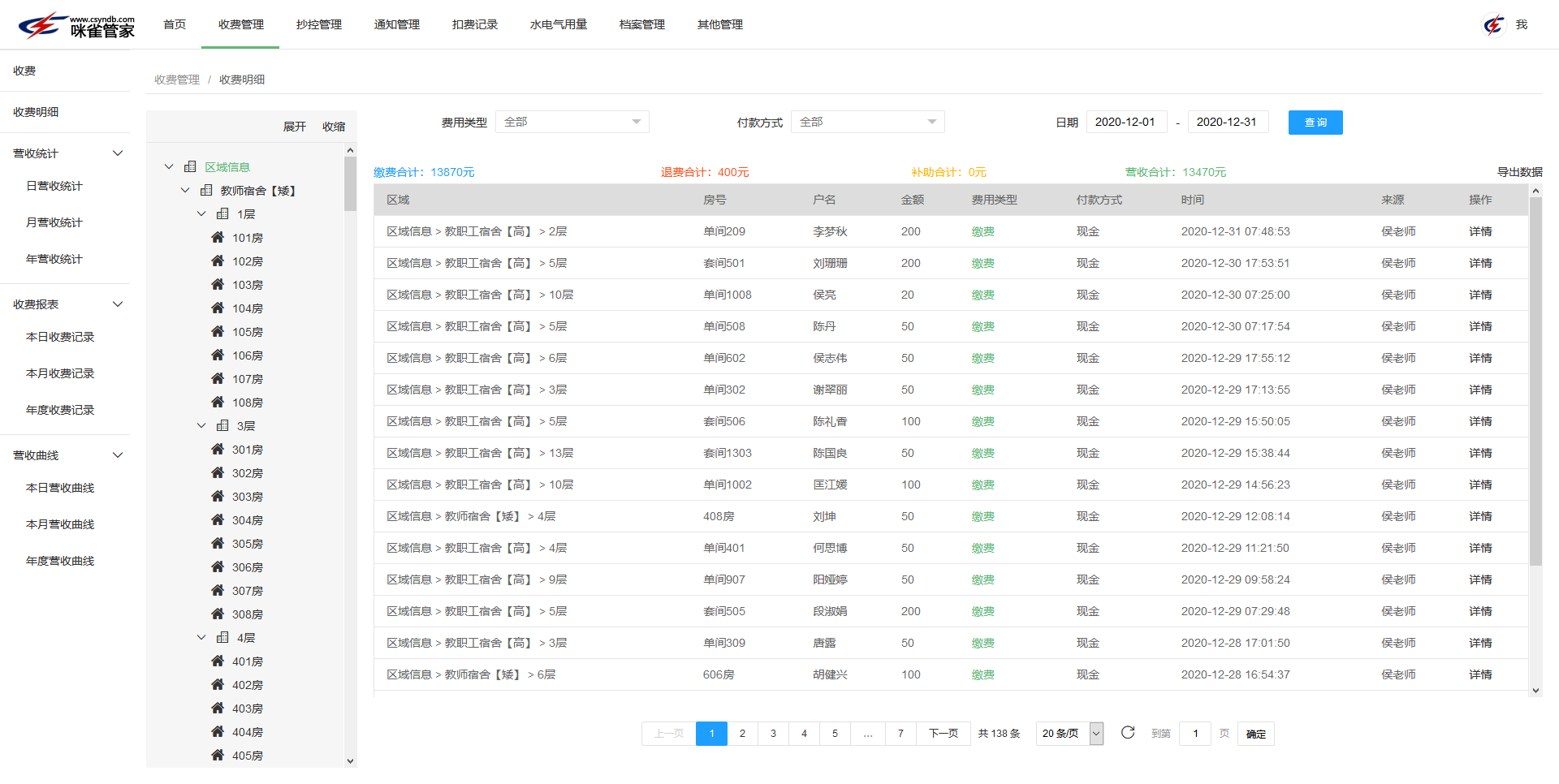Collapse the 1层 tree node

pos(201,213)
